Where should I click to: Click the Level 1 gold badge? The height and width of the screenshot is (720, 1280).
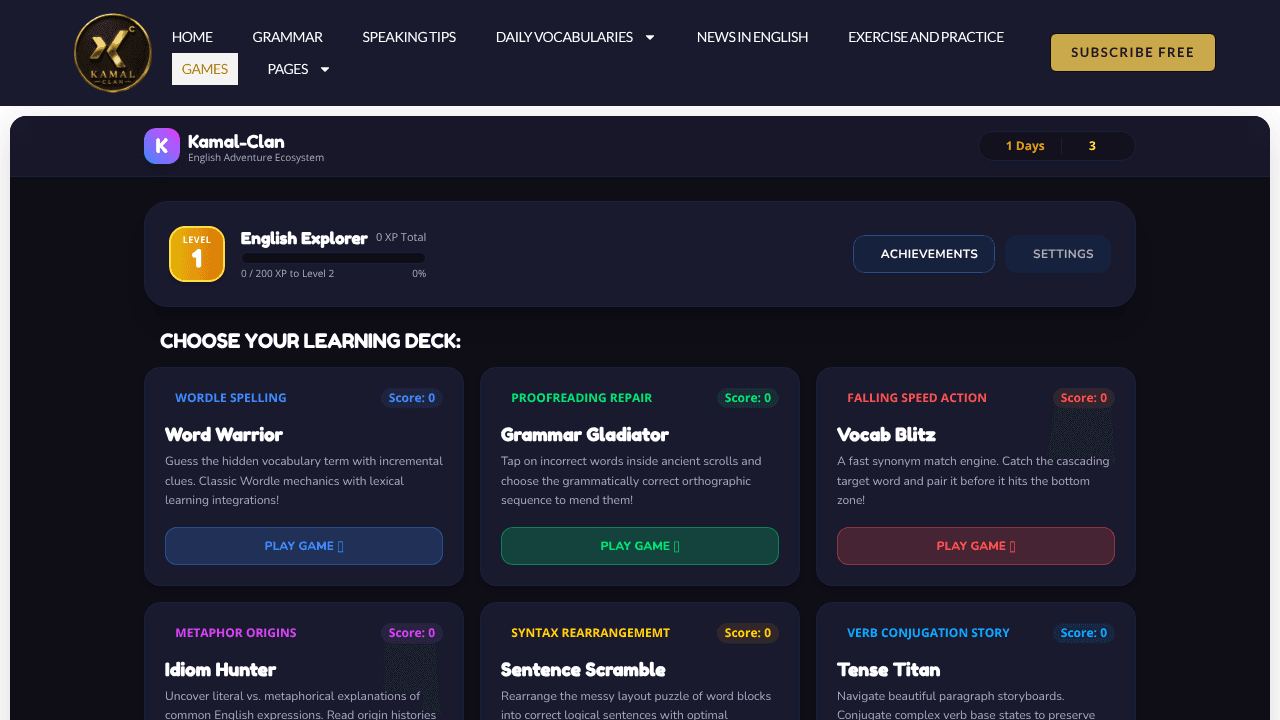click(197, 254)
